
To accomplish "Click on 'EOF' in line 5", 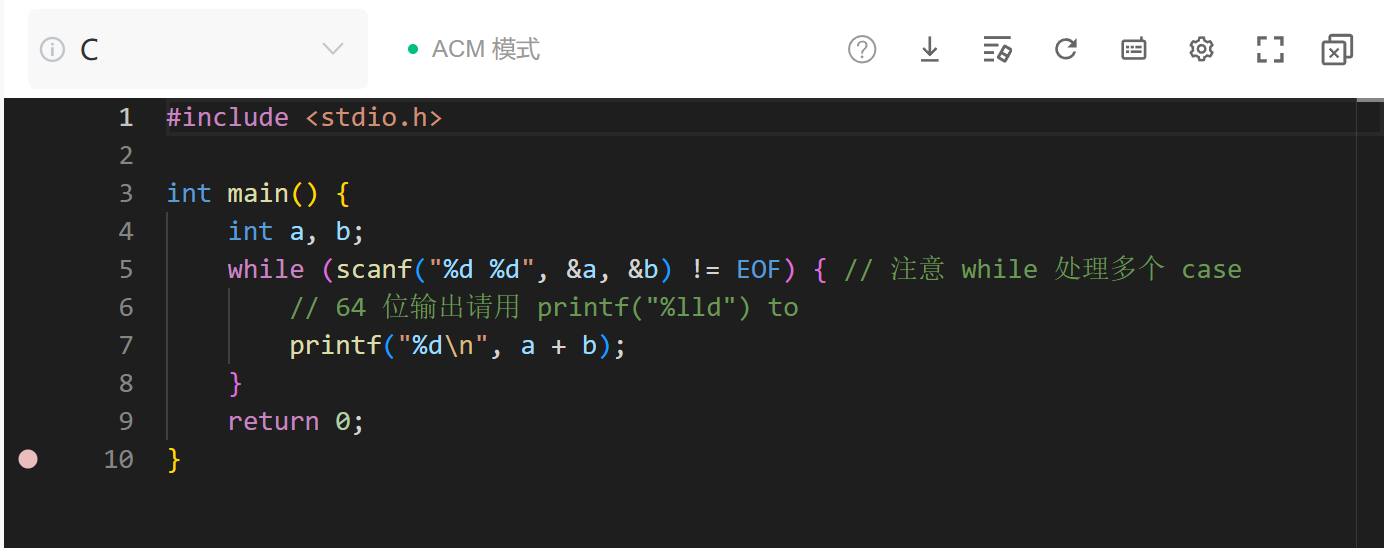I will [x=758, y=270].
